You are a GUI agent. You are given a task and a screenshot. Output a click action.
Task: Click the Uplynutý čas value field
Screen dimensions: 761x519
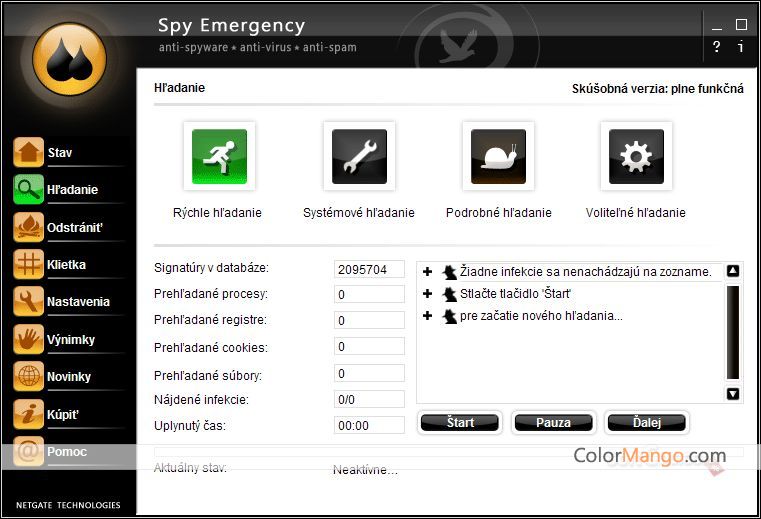(369, 425)
